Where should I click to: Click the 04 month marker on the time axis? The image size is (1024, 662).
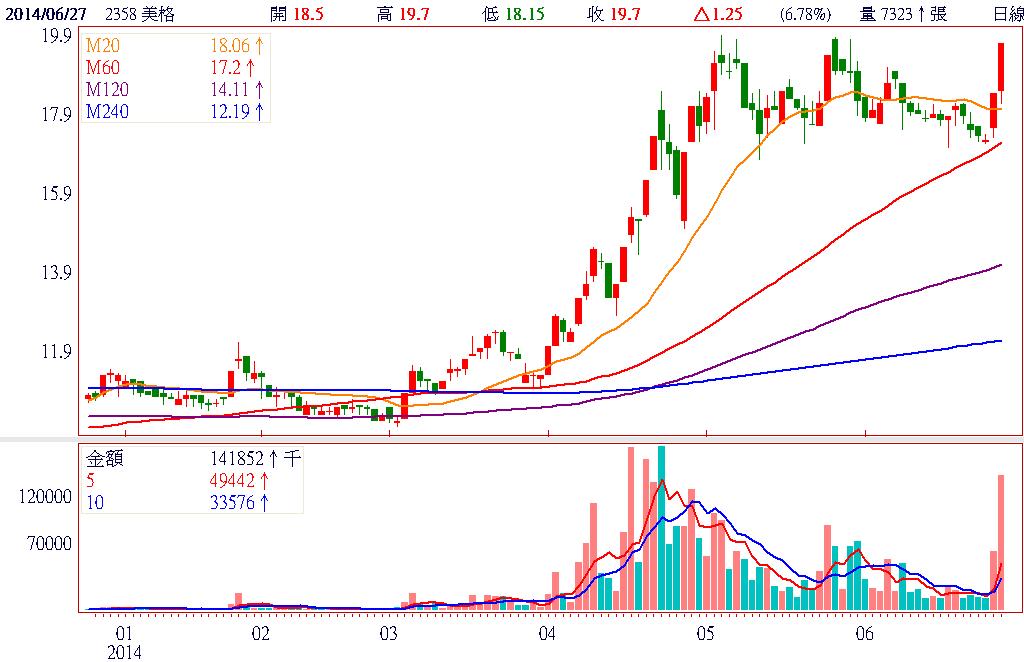pyautogui.click(x=546, y=634)
